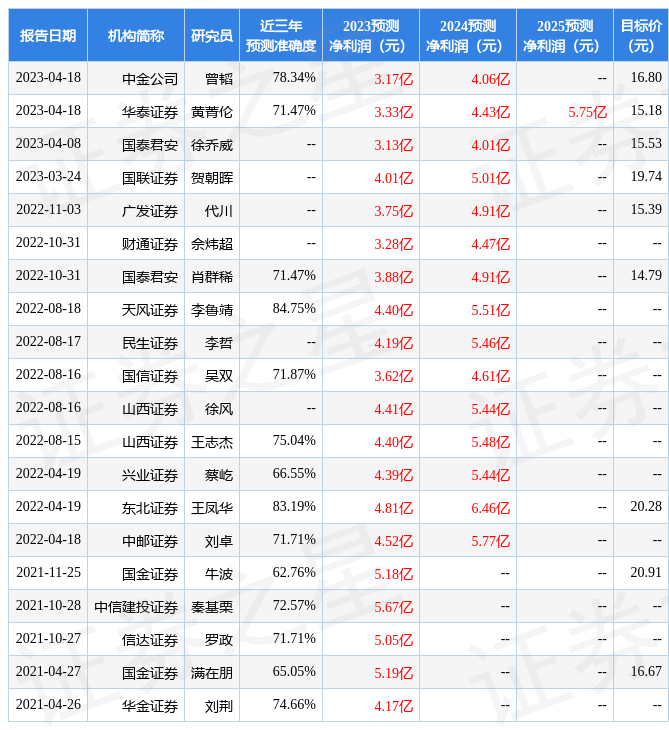Select the 中信建投证券 institution cell
669x730 pixels.
pyautogui.click(x=136, y=608)
